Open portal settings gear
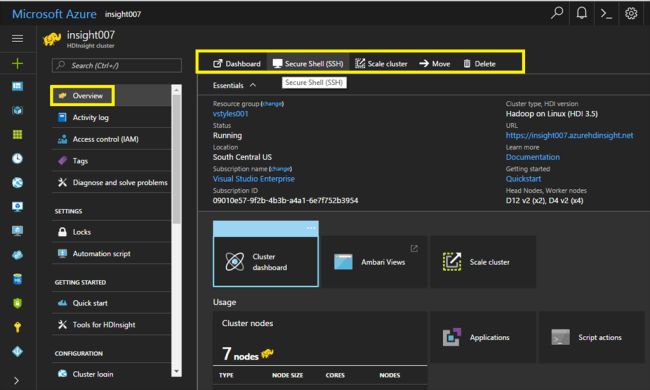Screen dimensions: 650x390 click(x=631, y=14)
